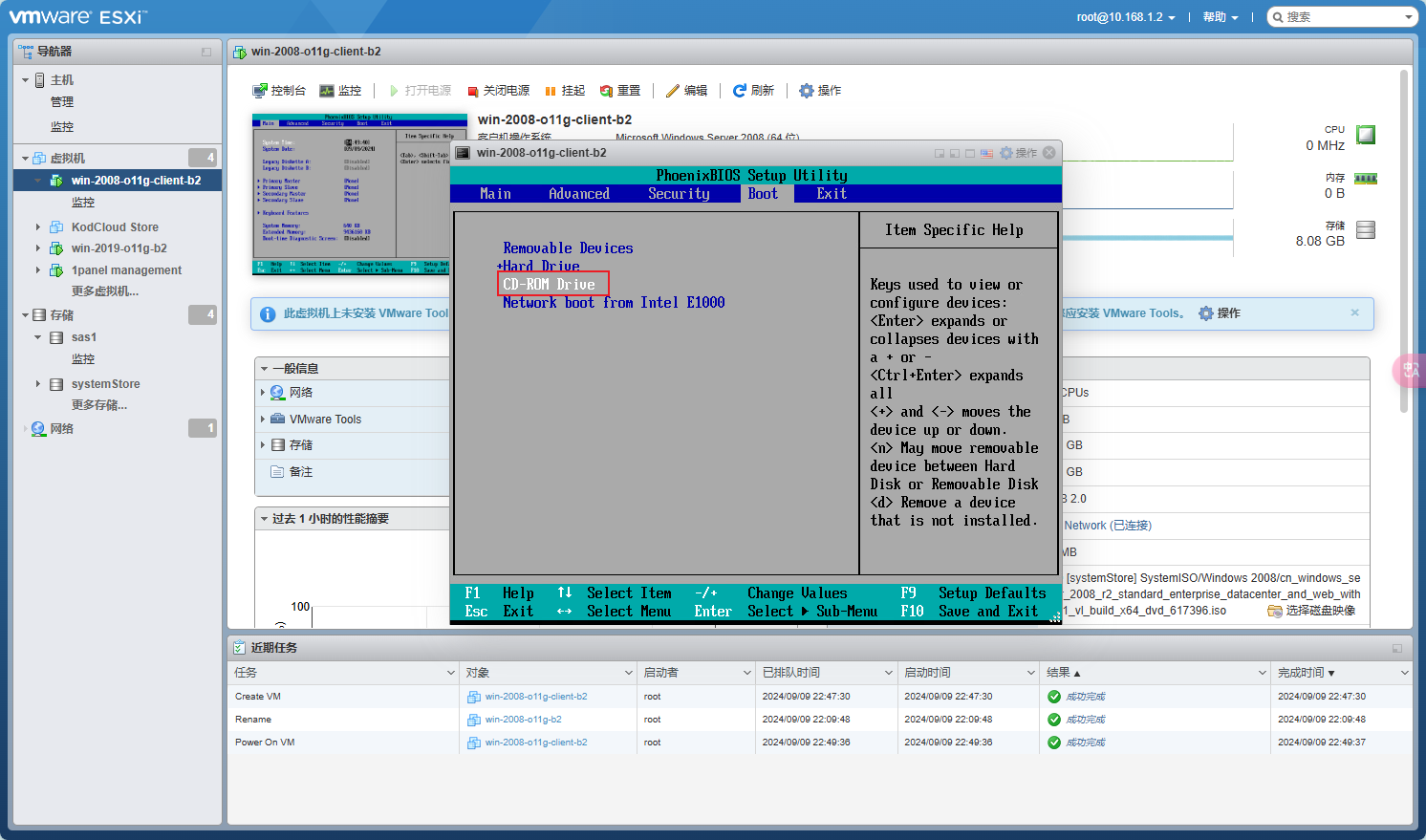Dismiss the VMware Tools notice with the X
1426x840 pixels.
(1354, 312)
